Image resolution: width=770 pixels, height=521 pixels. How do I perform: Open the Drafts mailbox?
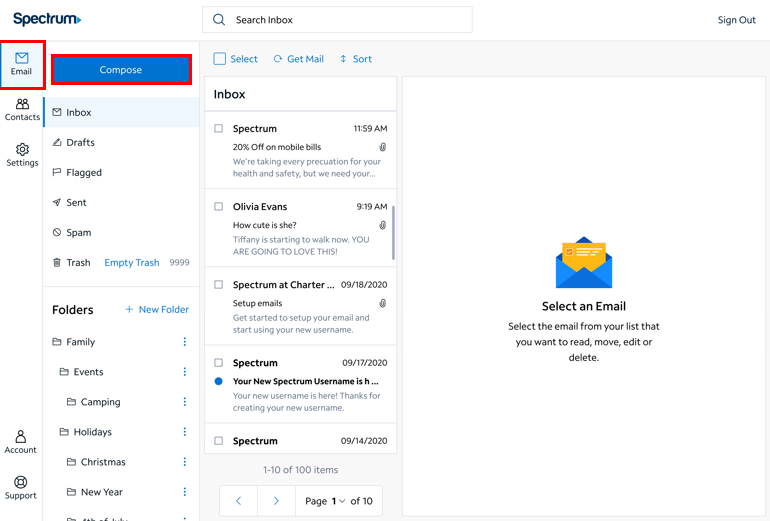pos(80,143)
